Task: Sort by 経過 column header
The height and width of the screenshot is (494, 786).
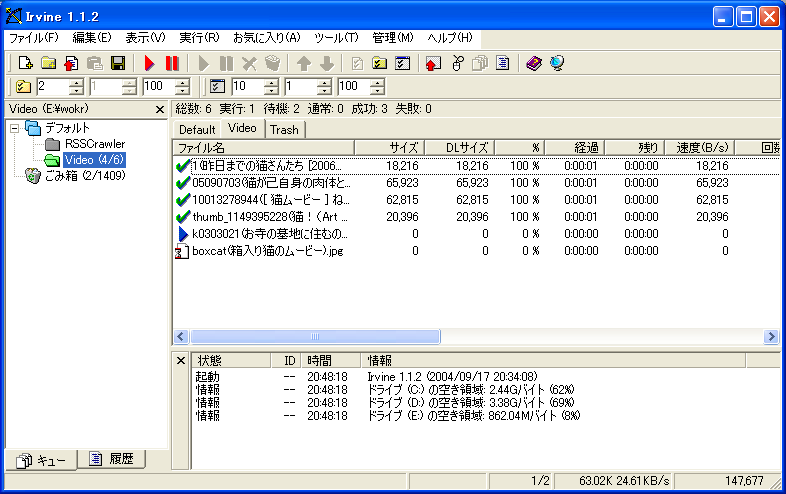Action: point(575,148)
